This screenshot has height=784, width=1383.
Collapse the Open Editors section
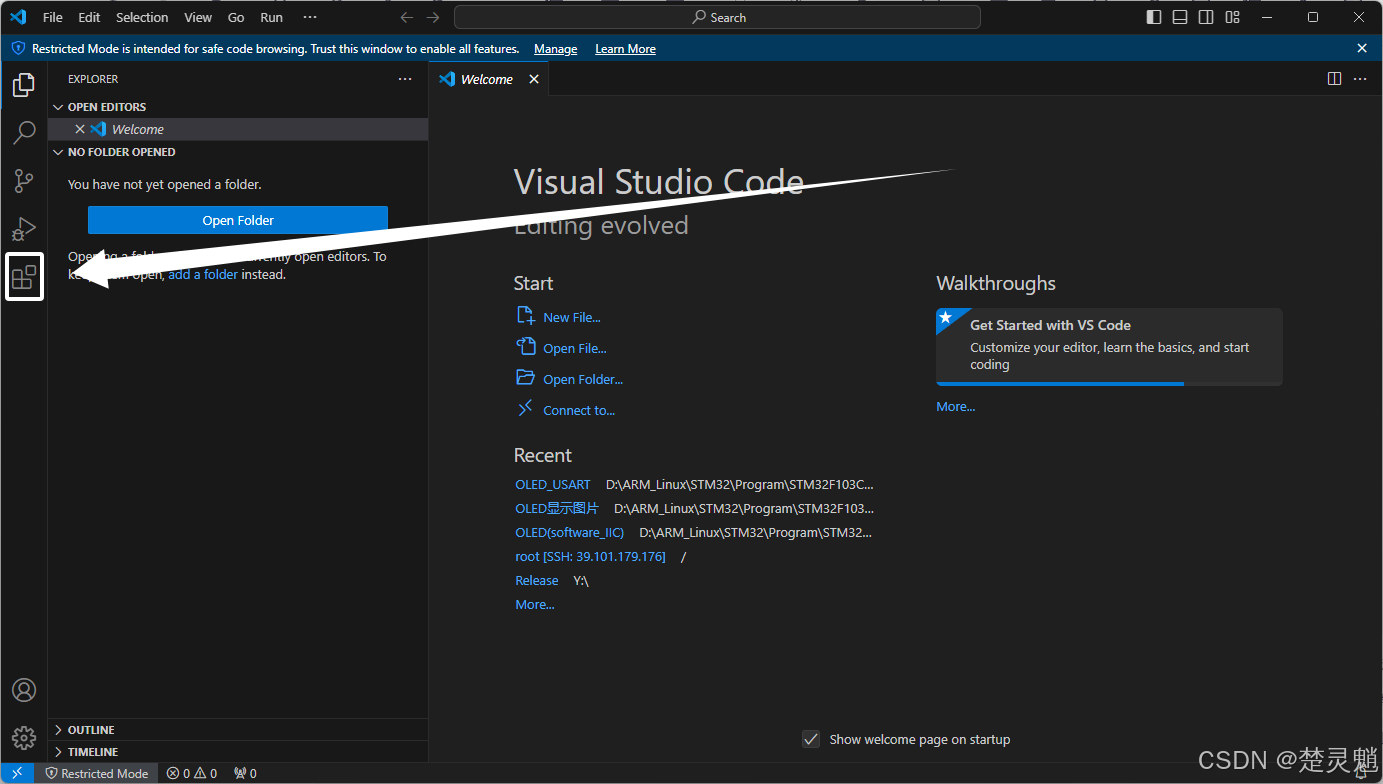click(238, 107)
